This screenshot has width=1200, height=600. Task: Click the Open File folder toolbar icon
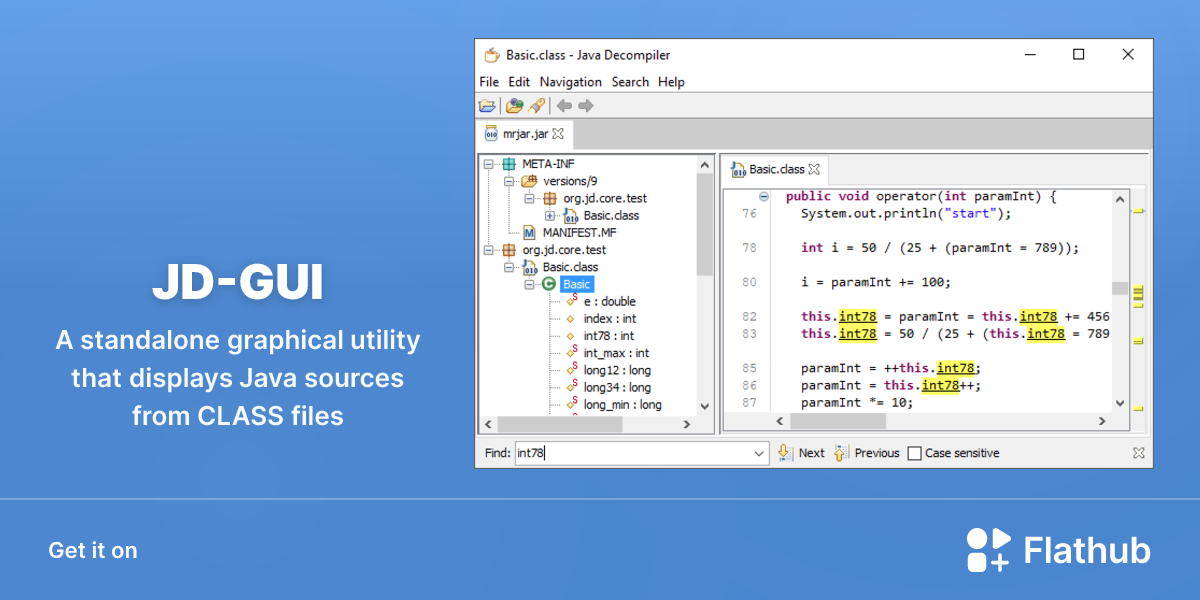click(x=487, y=106)
